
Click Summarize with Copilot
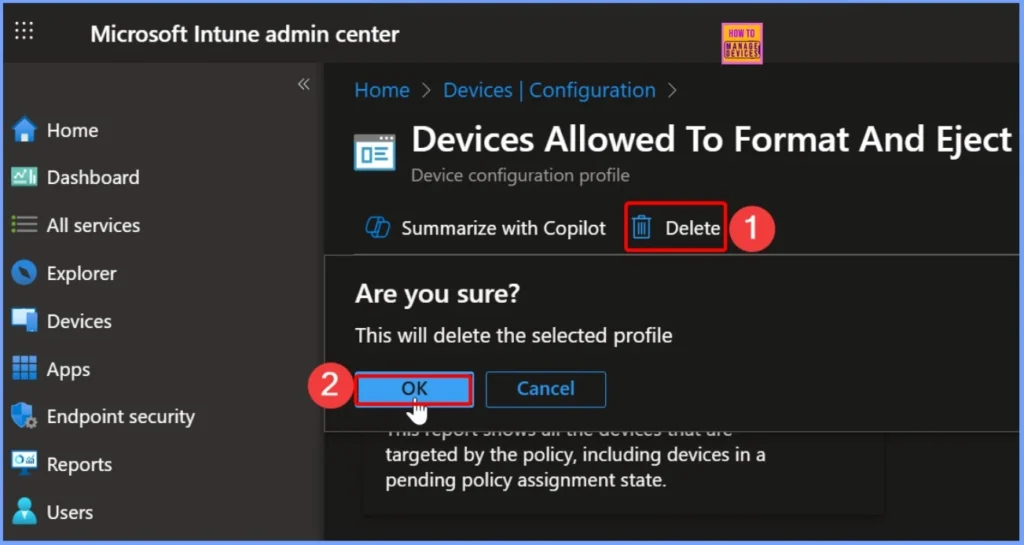pyautogui.click(x=487, y=228)
